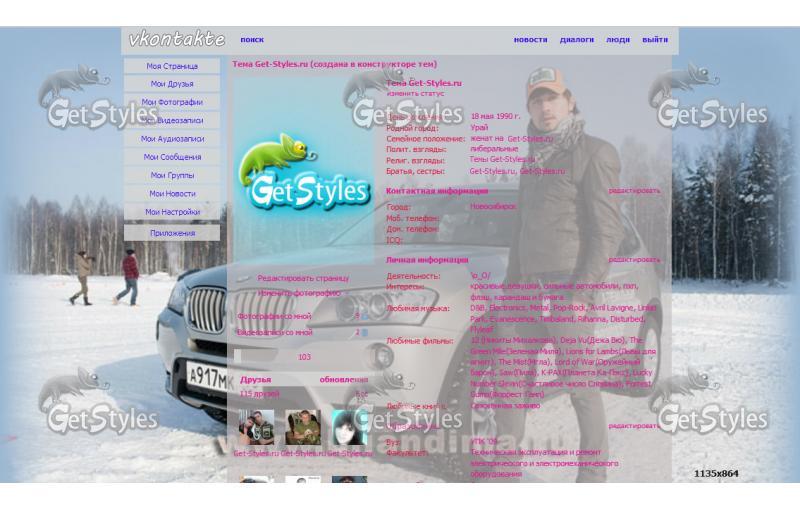The width and height of the screenshot is (800, 509).
Task: Open second friend thumbnail in camouflage
Action: (x=303, y=427)
